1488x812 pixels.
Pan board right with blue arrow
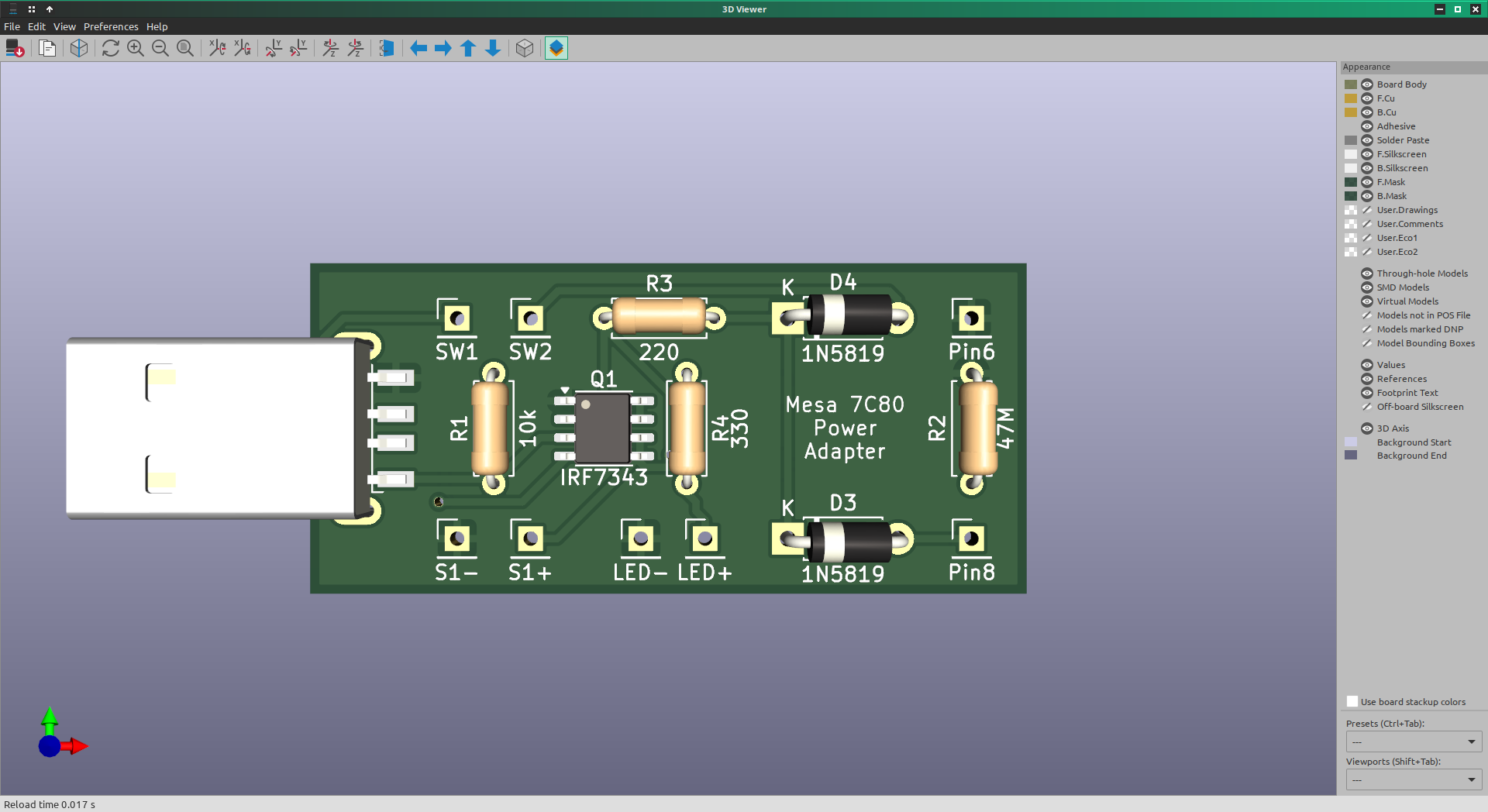443,48
